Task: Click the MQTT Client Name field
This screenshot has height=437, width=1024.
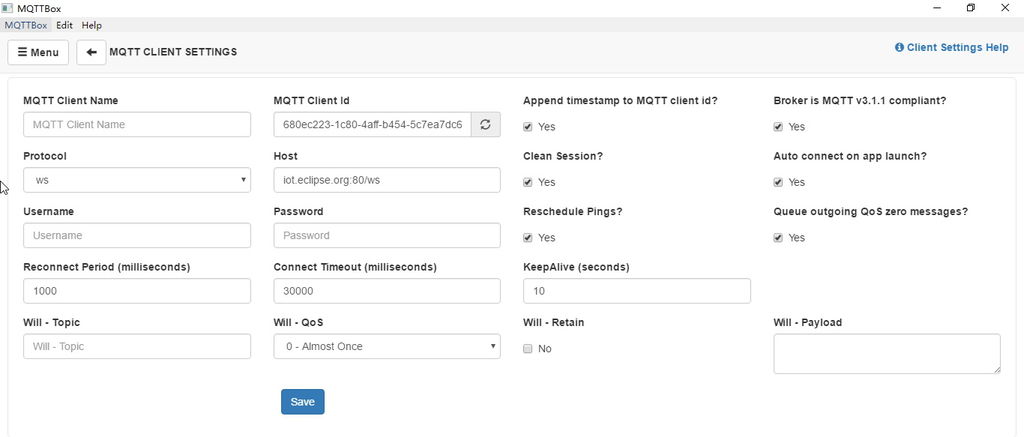Action: (137, 125)
